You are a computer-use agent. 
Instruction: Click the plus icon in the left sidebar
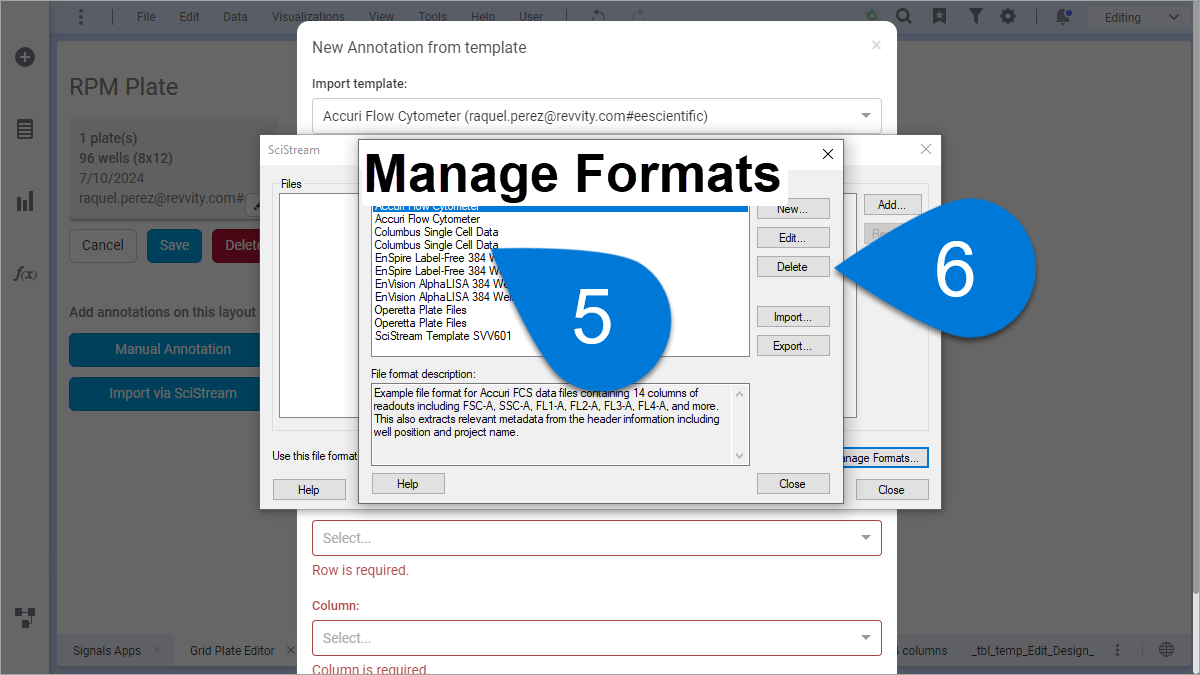click(25, 57)
